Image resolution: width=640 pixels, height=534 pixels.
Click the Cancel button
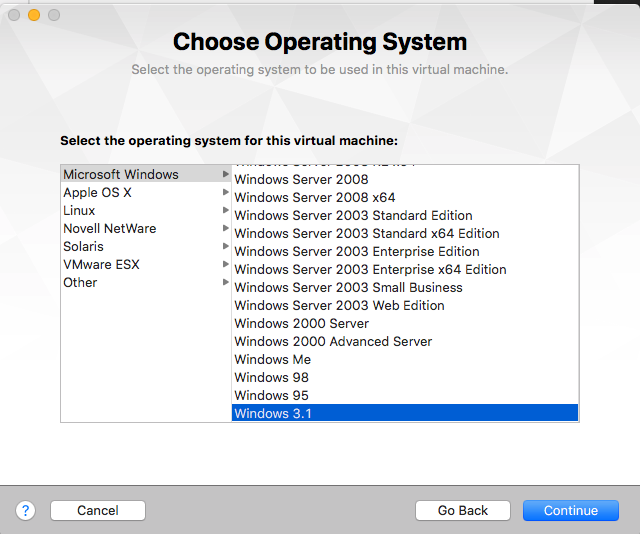click(x=98, y=510)
